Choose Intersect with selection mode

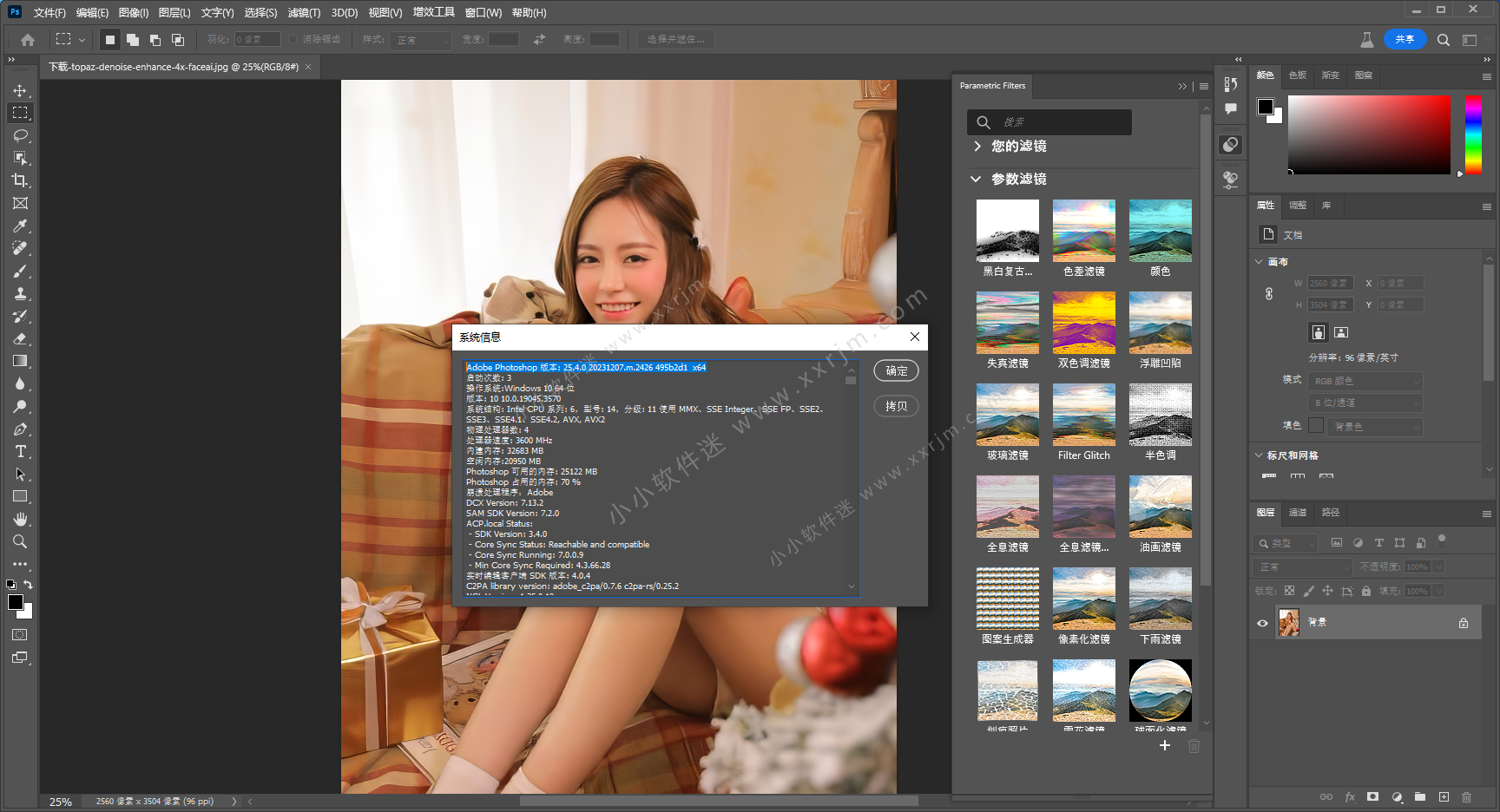tap(178, 39)
